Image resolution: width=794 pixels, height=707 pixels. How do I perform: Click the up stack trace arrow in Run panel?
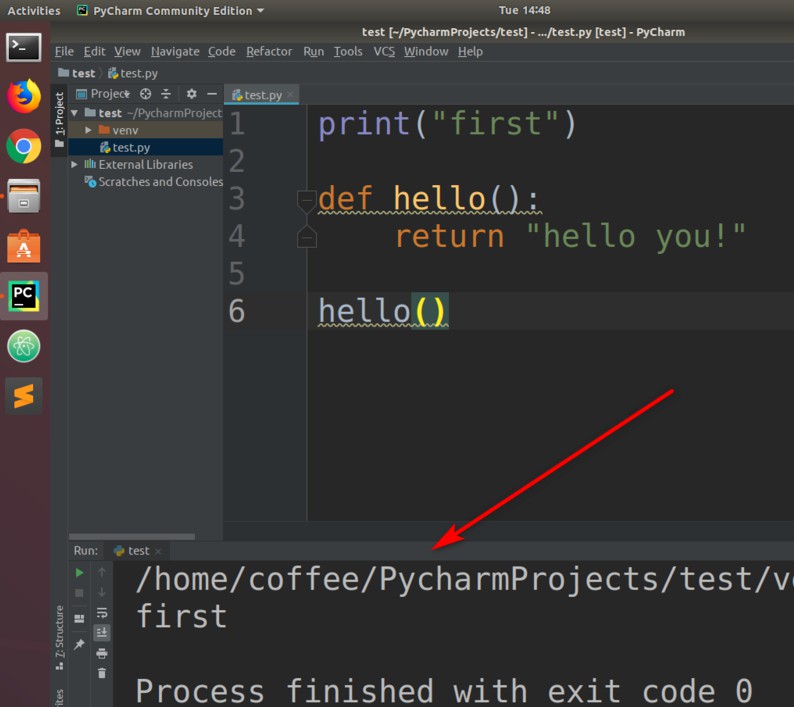[102, 572]
